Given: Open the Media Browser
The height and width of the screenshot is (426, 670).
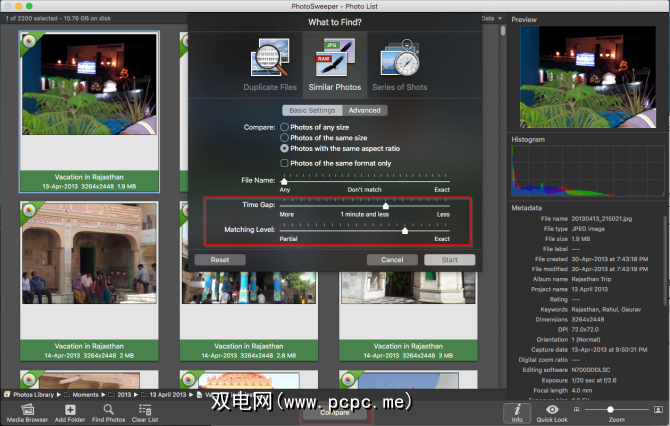Looking at the screenshot, I should (x=27, y=410).
